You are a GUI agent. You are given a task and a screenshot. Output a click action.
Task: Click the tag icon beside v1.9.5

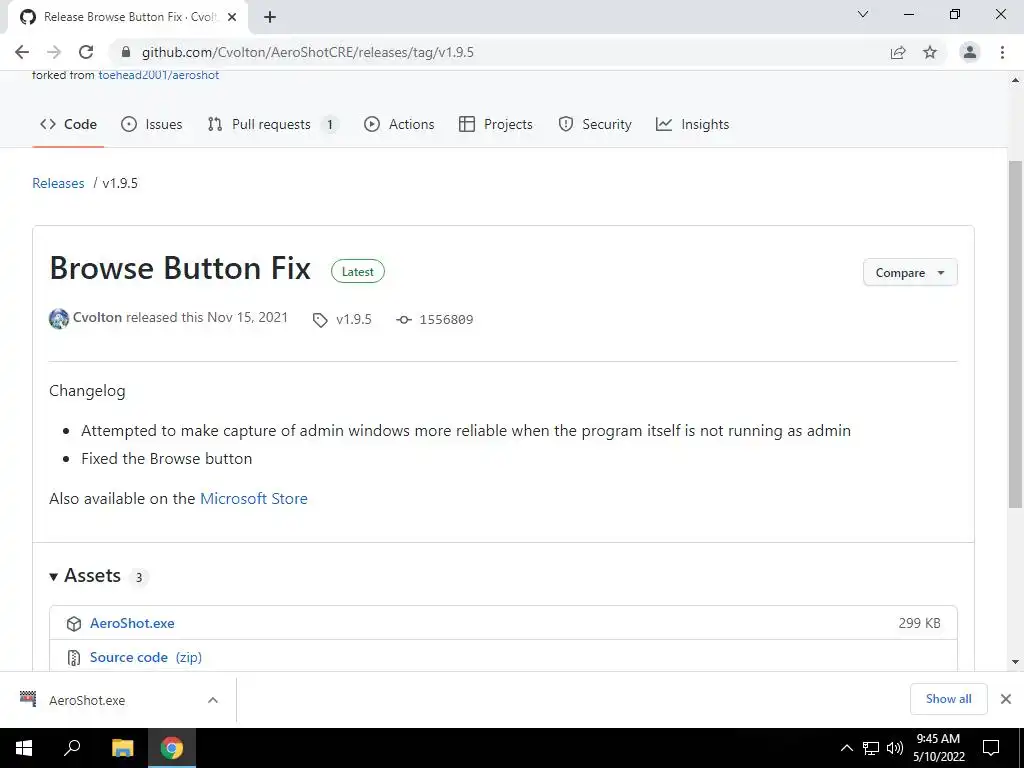tap(320, 320)
